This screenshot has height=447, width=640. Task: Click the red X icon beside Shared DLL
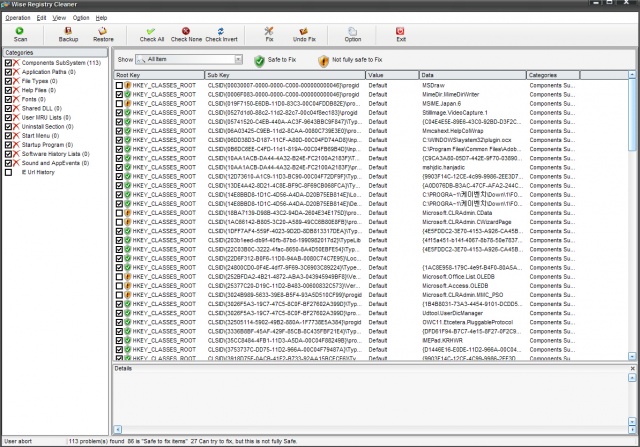pos(16,108)
